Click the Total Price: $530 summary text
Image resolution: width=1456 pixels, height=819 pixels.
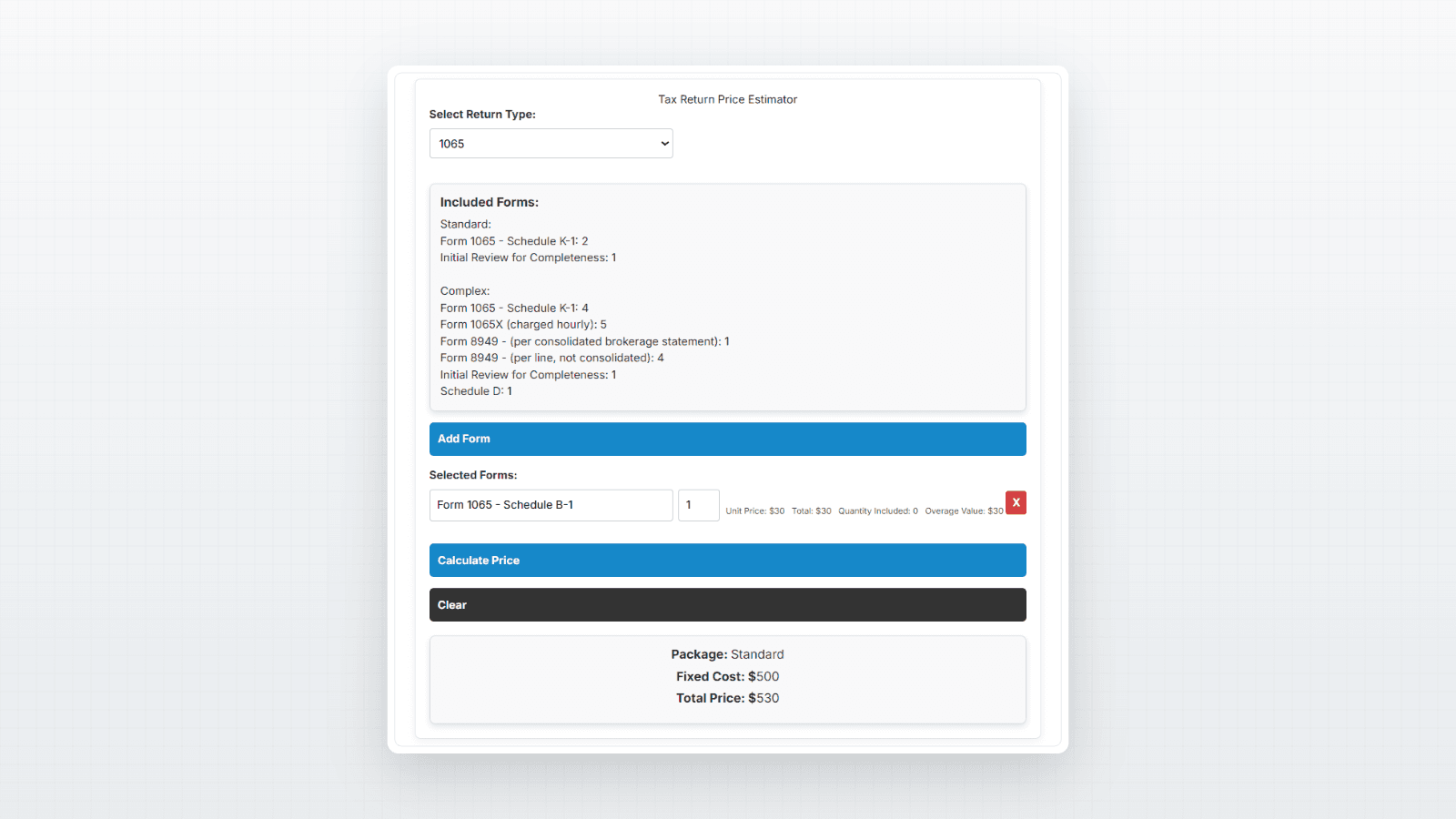pyautogui.click(x=727, y=698)
